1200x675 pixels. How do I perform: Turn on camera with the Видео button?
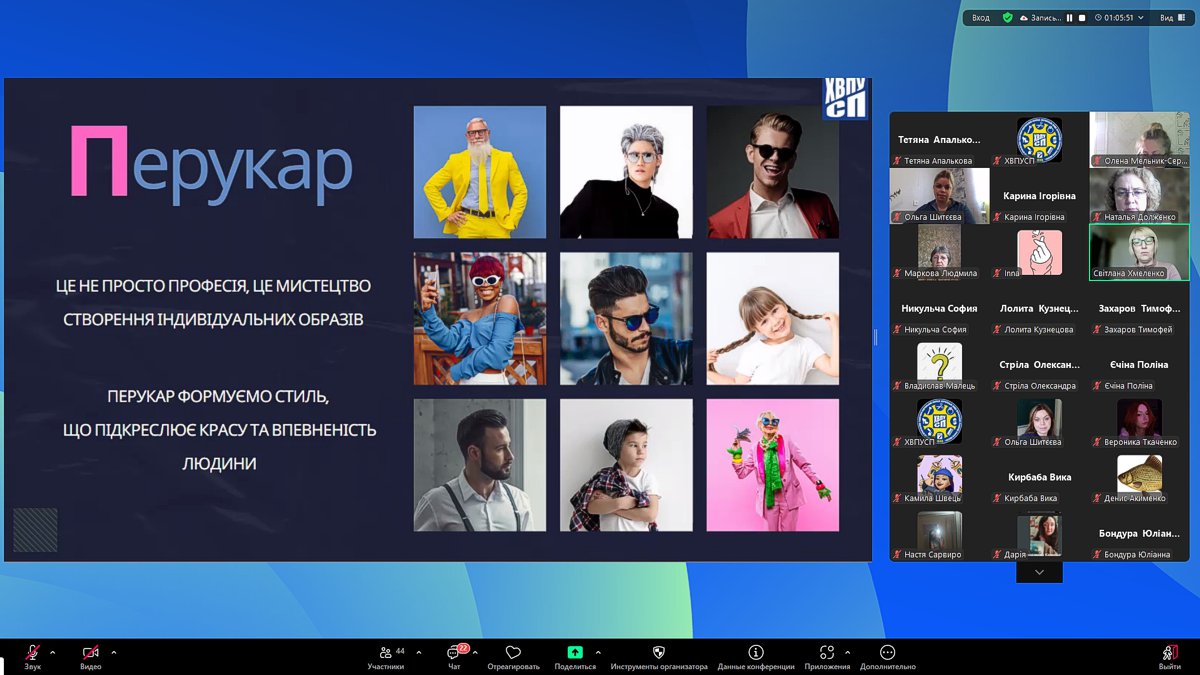pyautogui.click(x=91, y=657)
